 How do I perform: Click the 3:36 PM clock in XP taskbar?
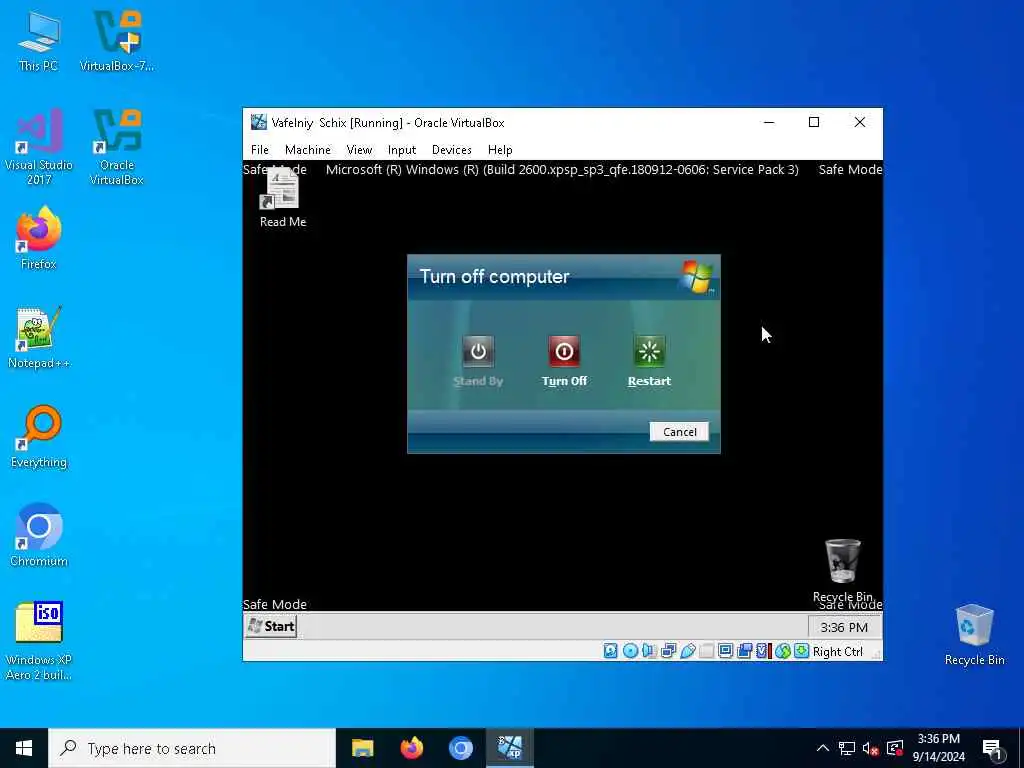pos(844,628)
